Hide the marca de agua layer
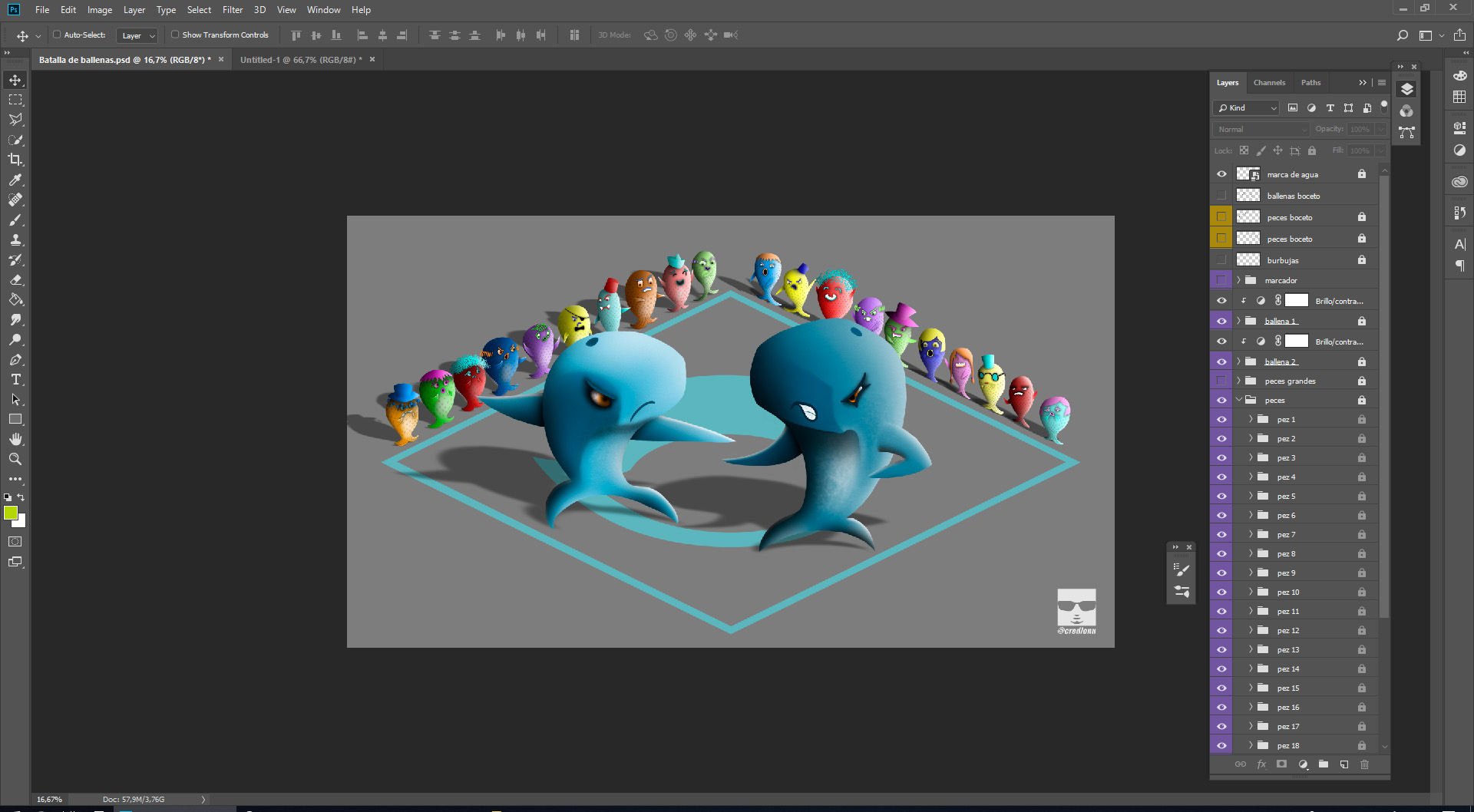Screen dimensions: 1474x812 (1221, 174)
